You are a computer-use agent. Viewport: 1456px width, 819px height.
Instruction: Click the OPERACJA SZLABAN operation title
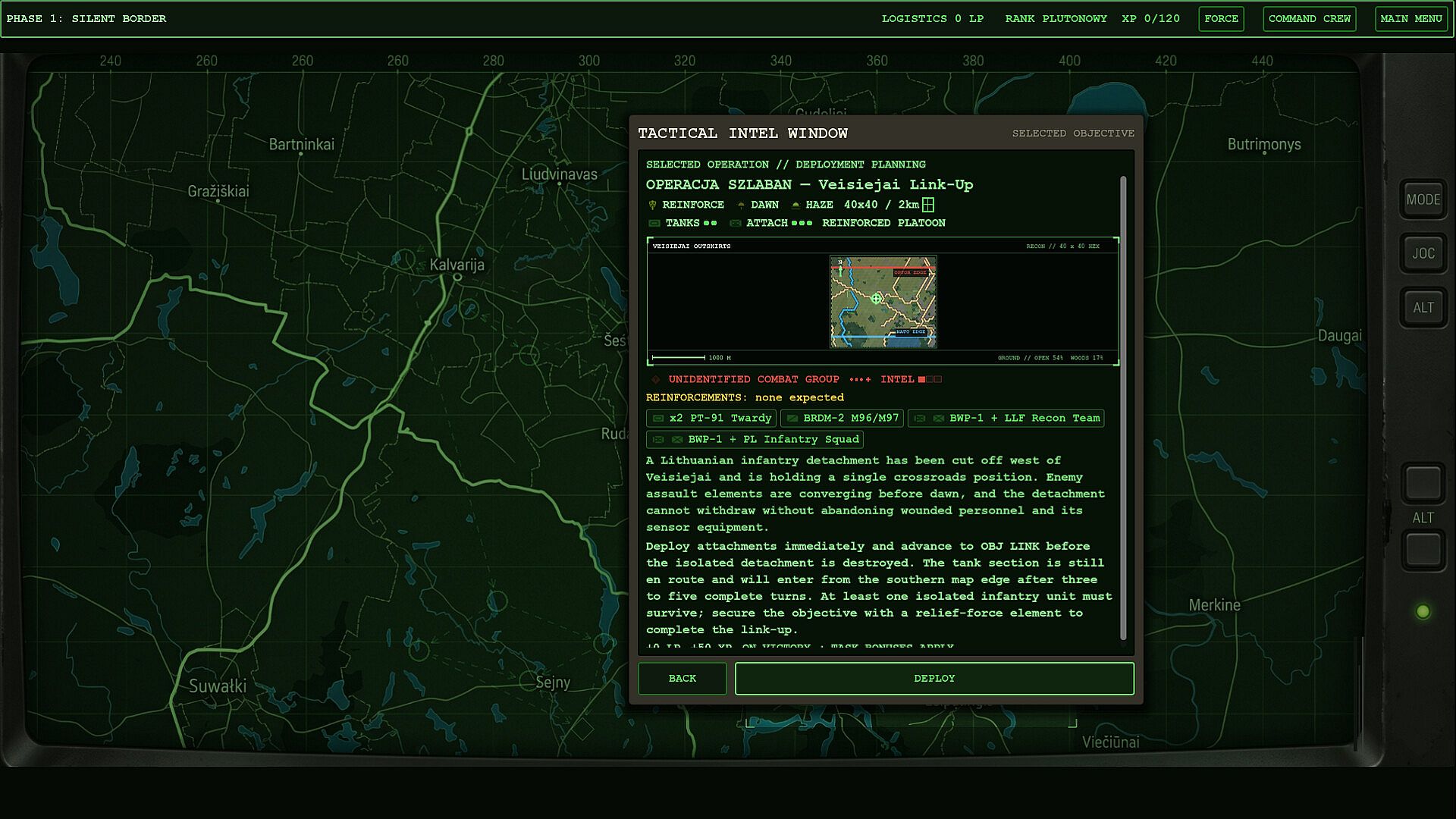pyautogui.click(x=809, y=185)
